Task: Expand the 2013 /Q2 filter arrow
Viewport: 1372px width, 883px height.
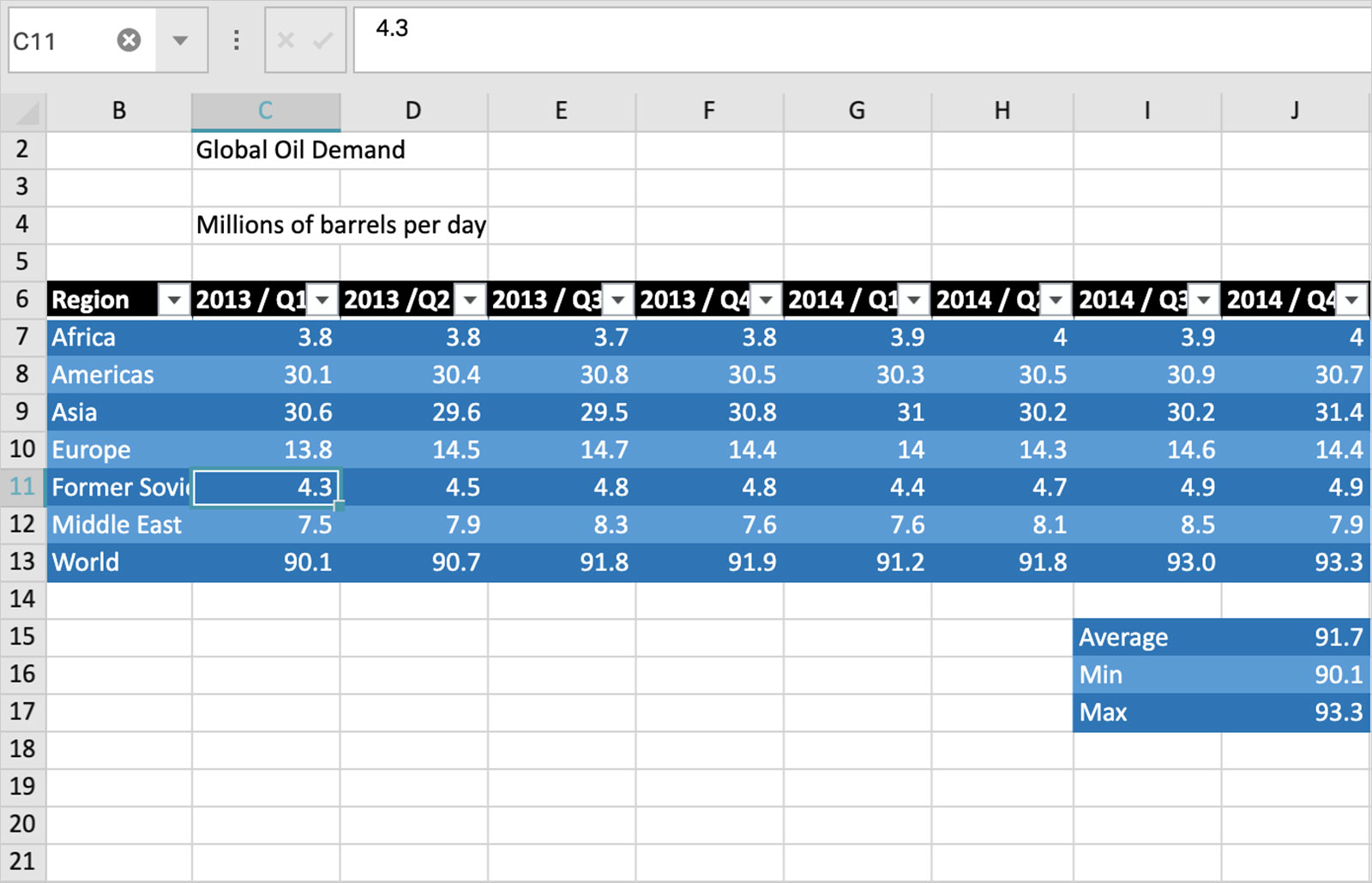Action: pyautogui.click(x=471, y=300)
